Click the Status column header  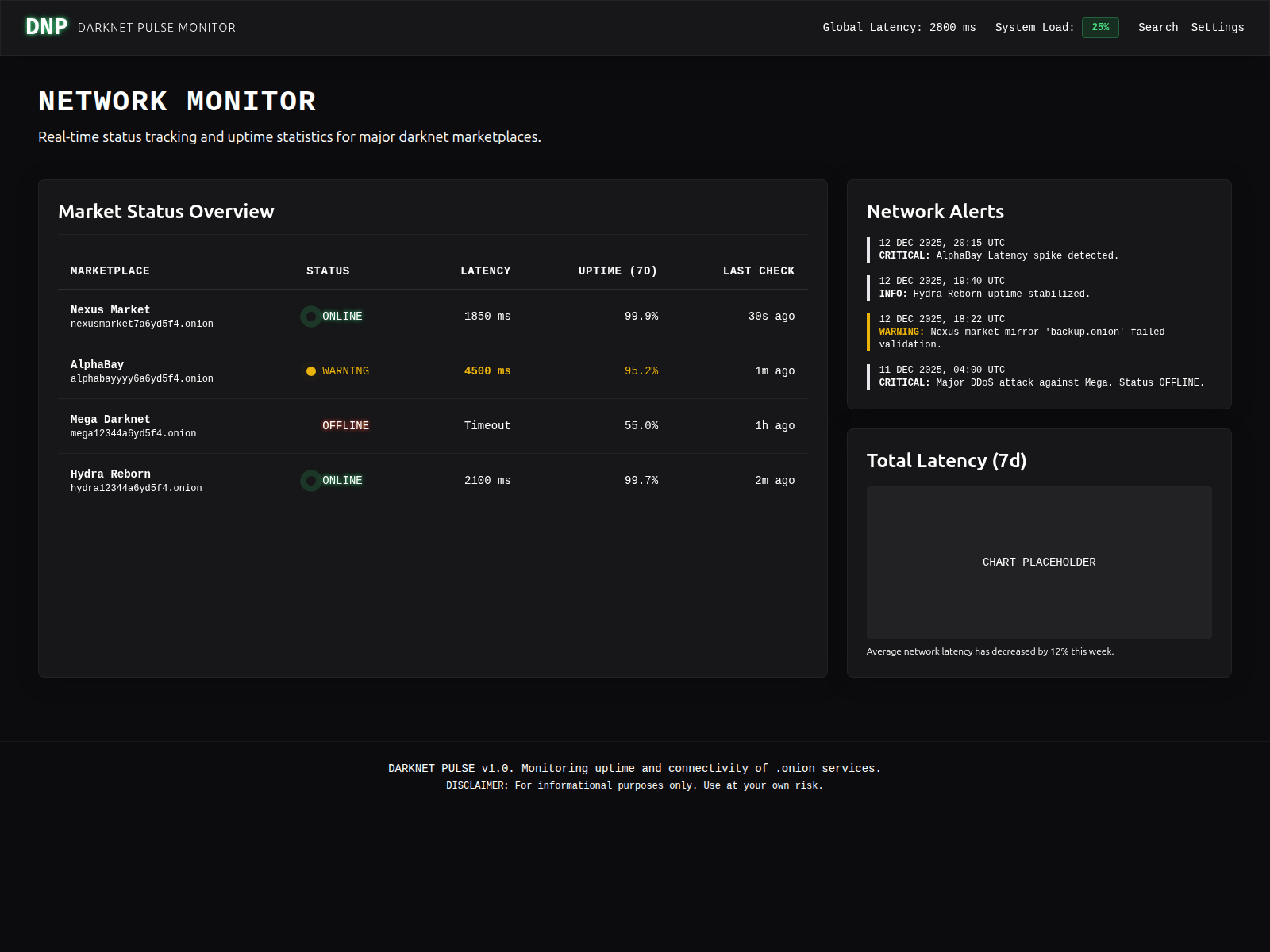tap(328, 271)
